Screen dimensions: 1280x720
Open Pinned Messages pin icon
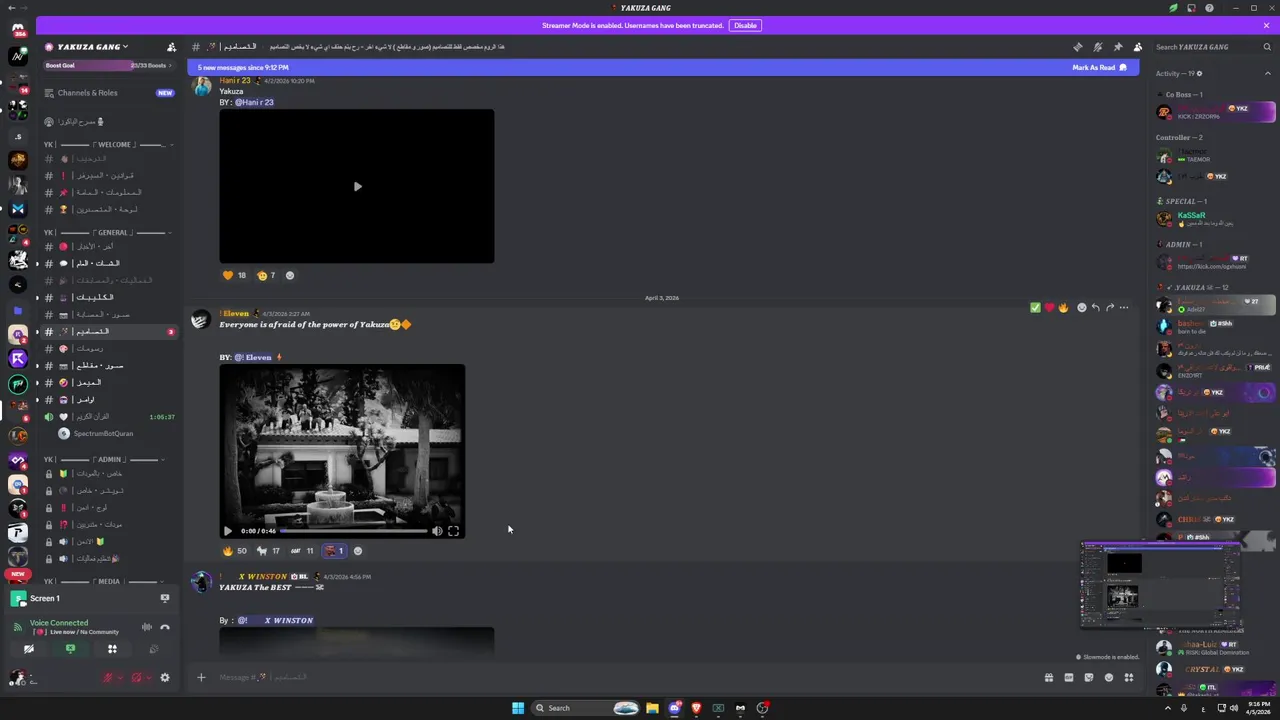point(1117,47)
